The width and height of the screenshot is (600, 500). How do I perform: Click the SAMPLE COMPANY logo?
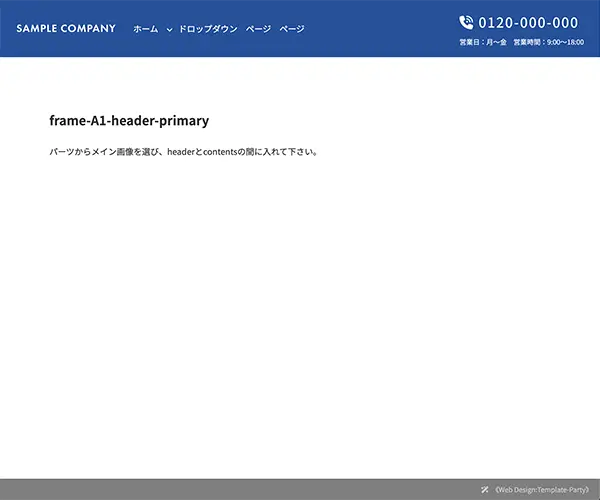pyautogui.click(x=66, y=28)
